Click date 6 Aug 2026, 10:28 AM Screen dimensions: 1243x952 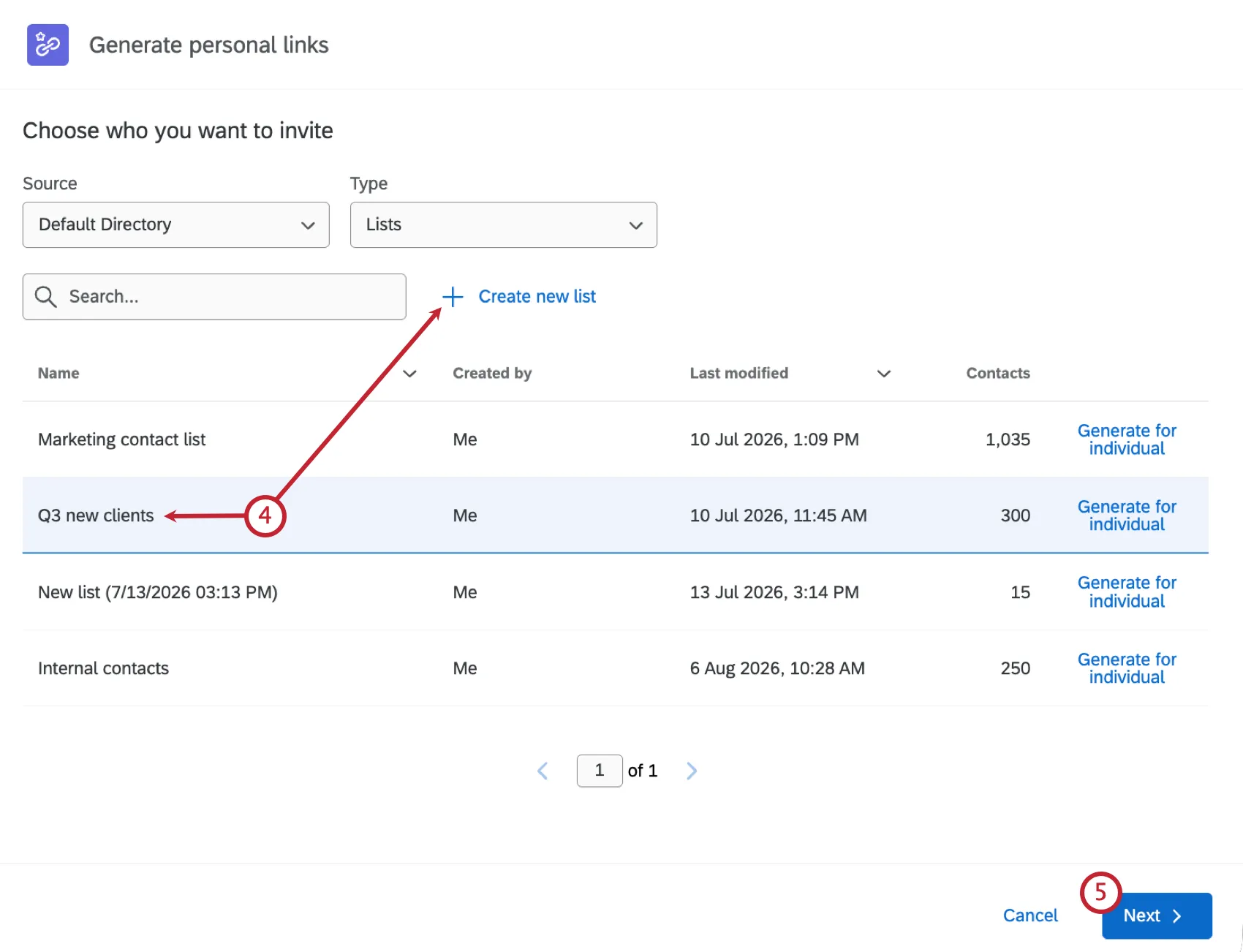(777, 668)
